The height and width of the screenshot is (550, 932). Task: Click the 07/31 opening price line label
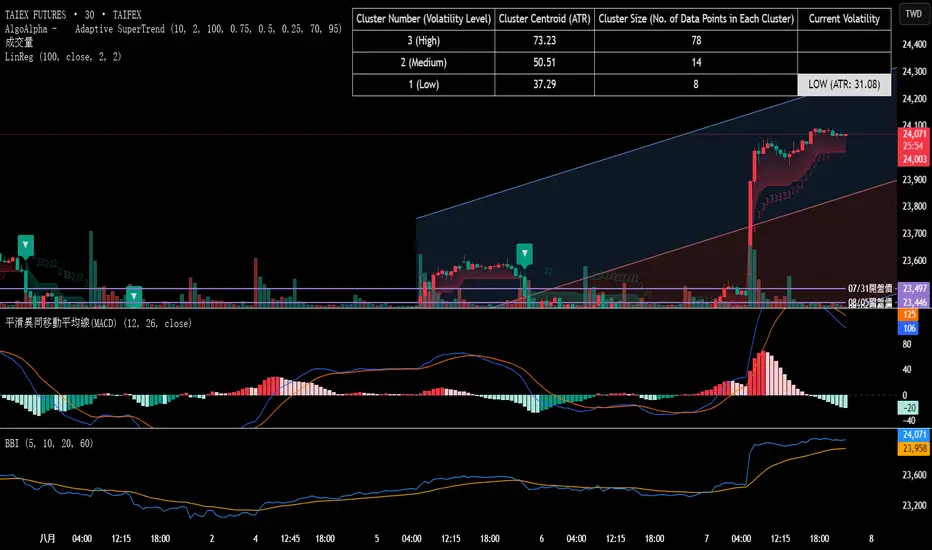tap(867, 288)
